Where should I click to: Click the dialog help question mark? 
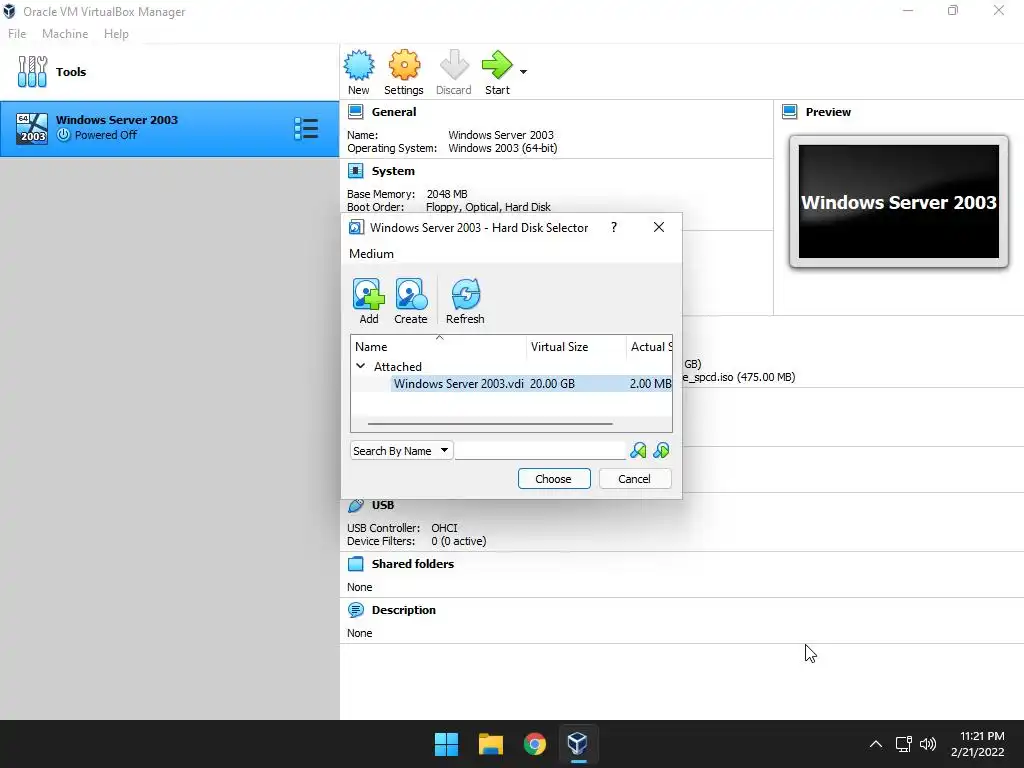point(613,227)
